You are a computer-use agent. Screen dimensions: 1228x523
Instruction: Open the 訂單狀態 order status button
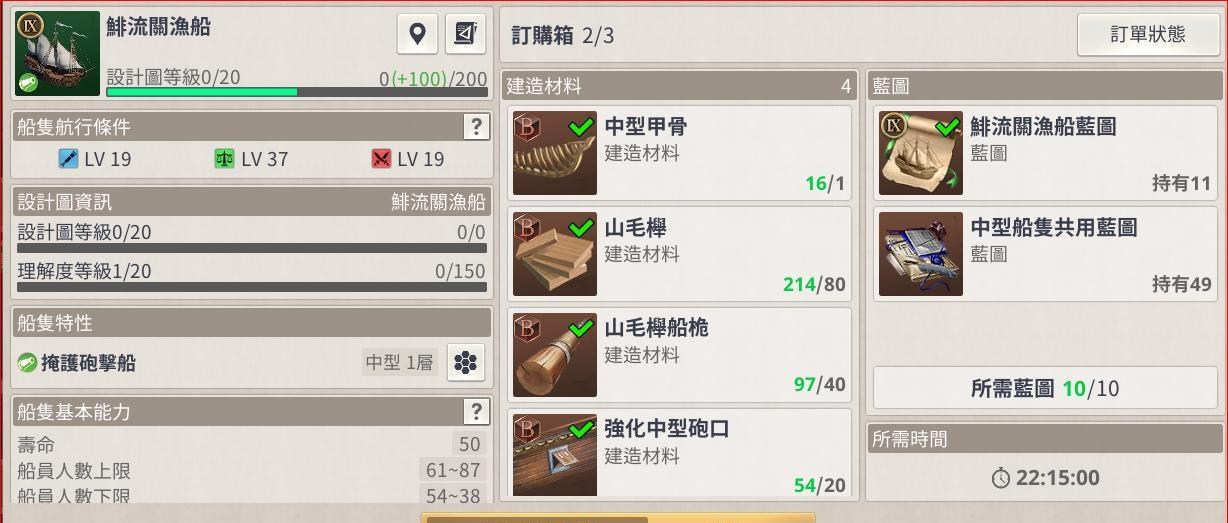tap(1148, 35)
